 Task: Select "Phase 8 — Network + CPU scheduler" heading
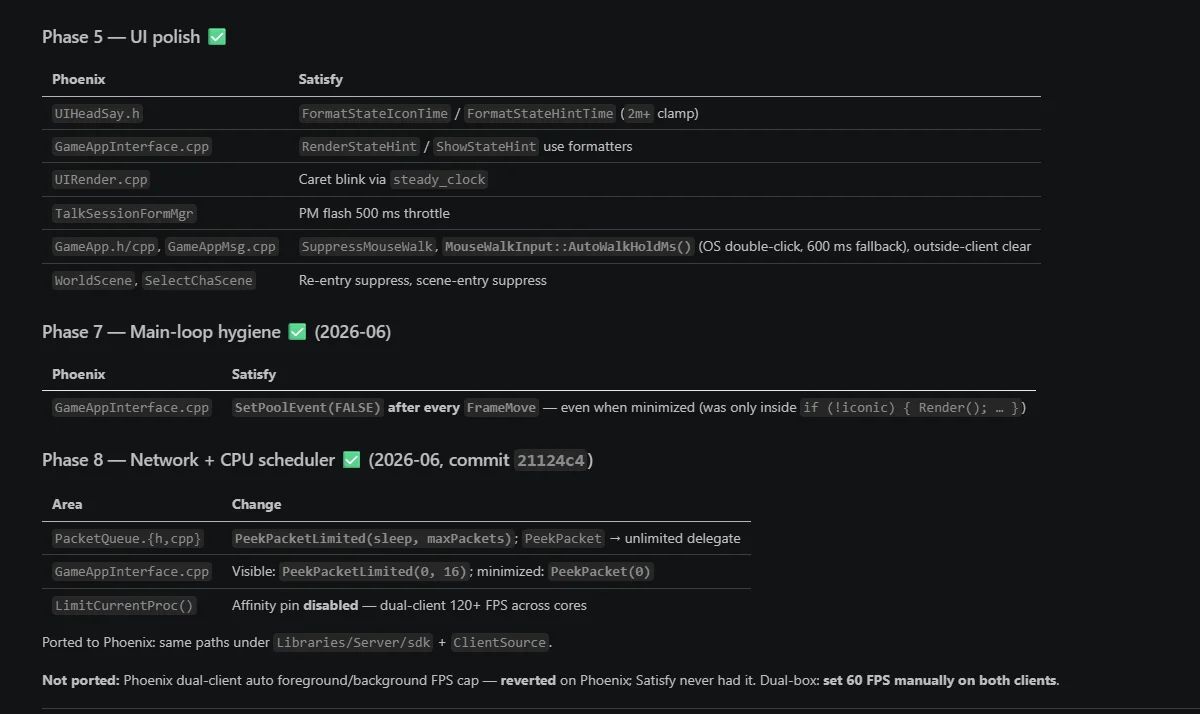(x=188, y=460)
